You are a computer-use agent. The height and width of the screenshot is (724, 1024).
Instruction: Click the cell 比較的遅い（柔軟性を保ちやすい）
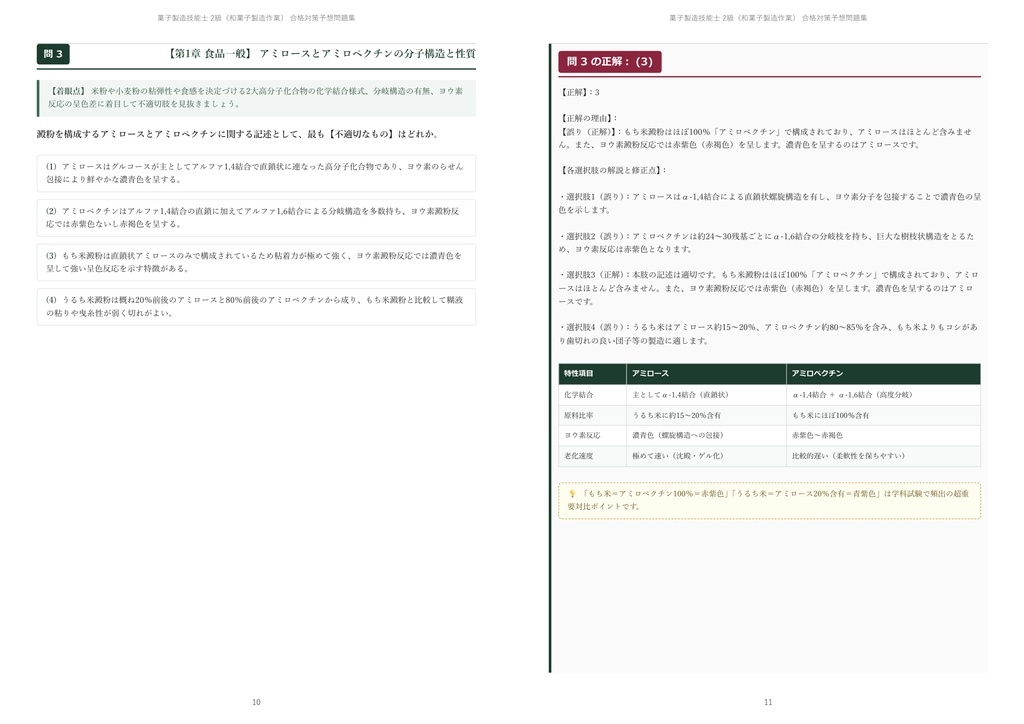[x=883, y=456]
